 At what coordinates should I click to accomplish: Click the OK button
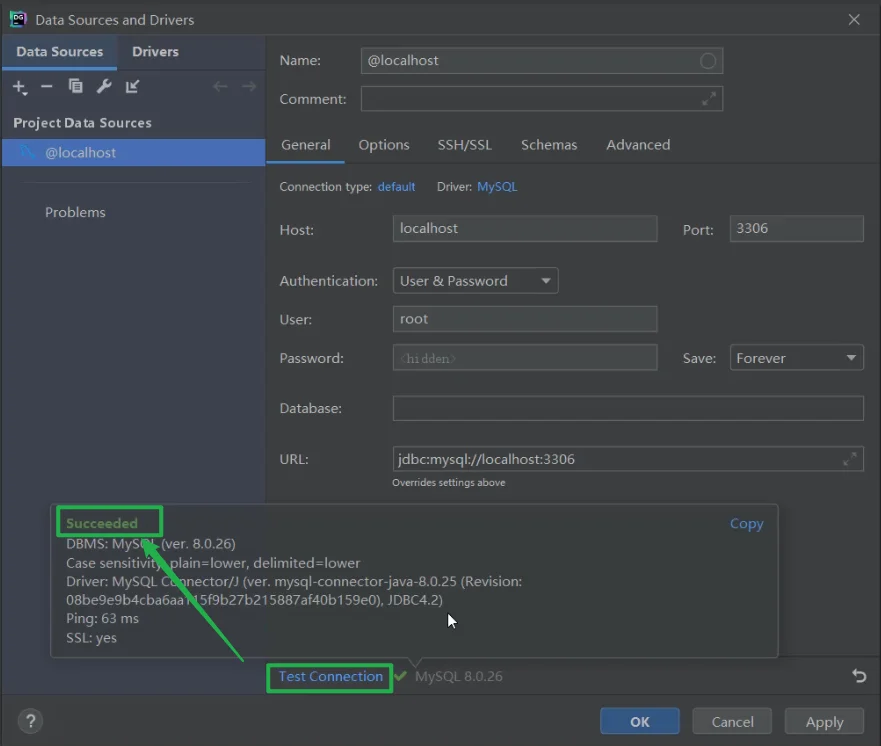coord(639,721)
